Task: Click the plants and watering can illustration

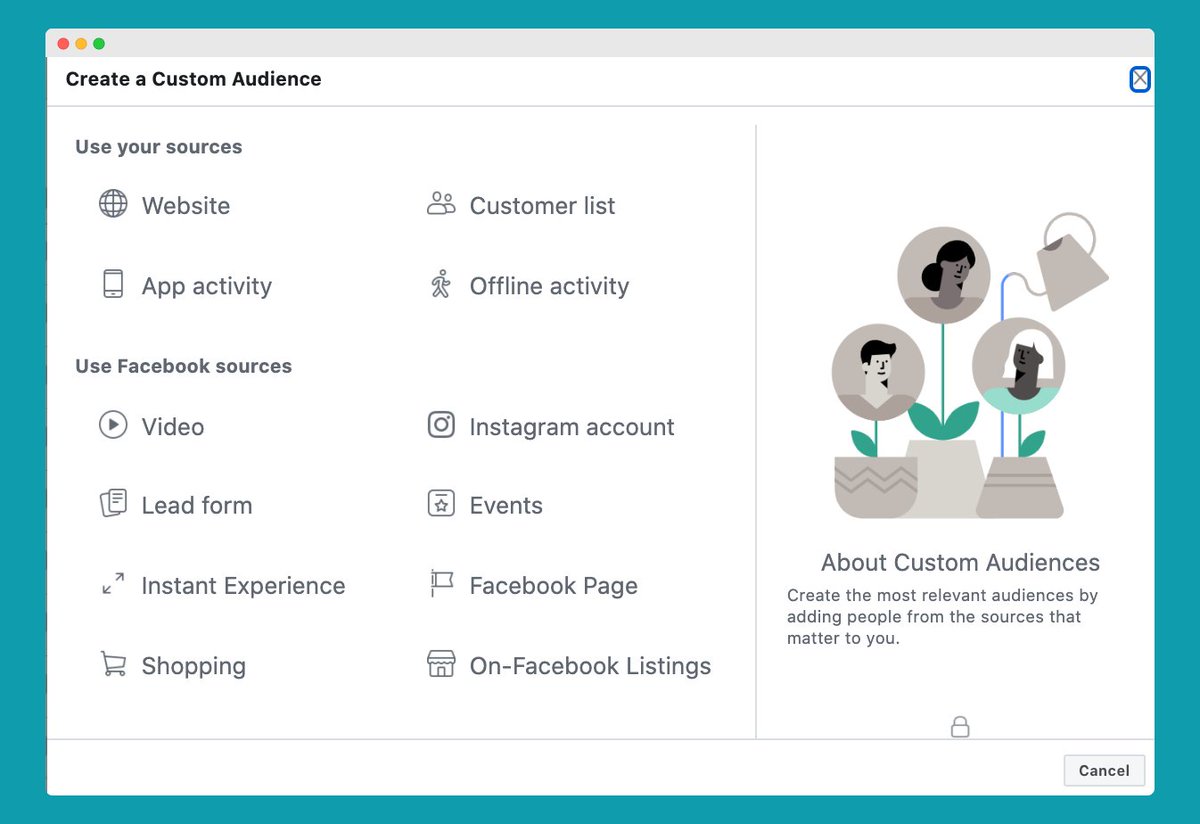Action: (968, 366)
